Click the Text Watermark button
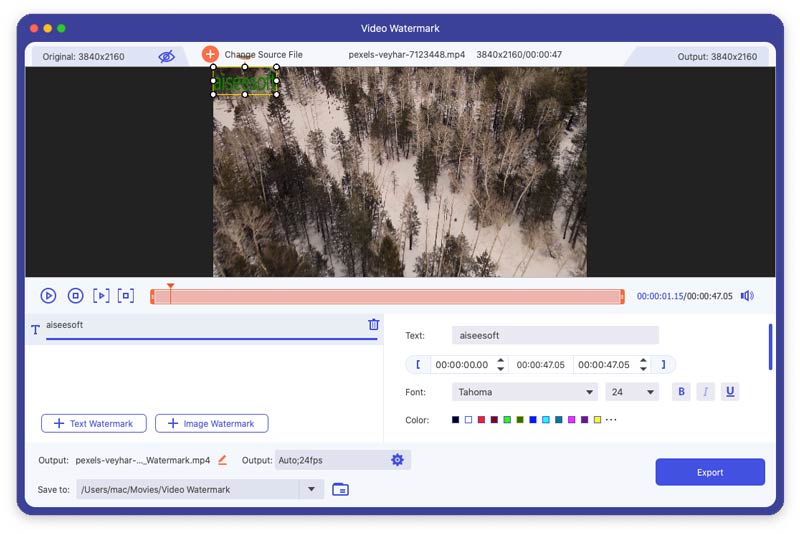800x534 pixels. point(94,424)
